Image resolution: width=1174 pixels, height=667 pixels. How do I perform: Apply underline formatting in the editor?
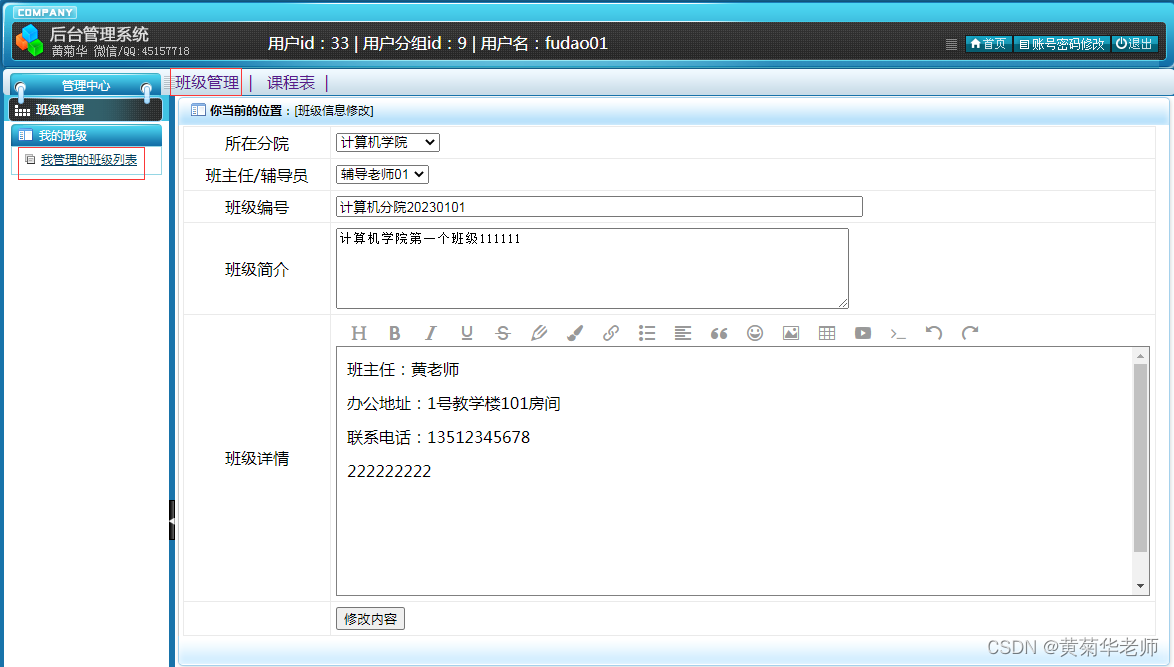click(x=466, y=333)
